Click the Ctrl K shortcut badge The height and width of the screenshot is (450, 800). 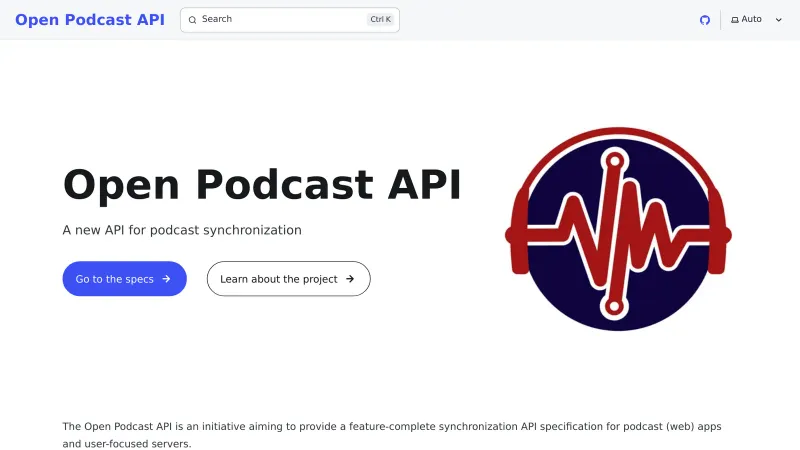(x=381, y=20)
